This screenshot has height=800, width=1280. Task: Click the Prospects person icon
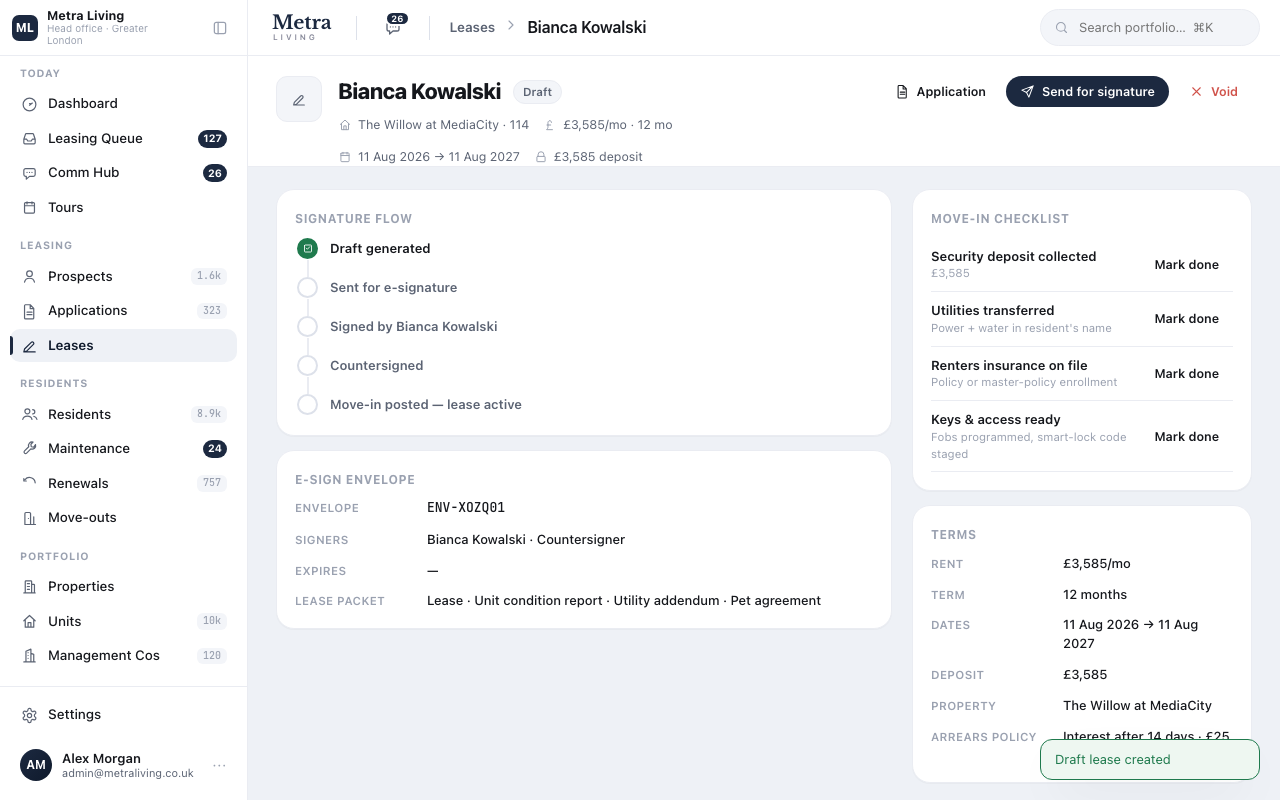click(29, 277)
